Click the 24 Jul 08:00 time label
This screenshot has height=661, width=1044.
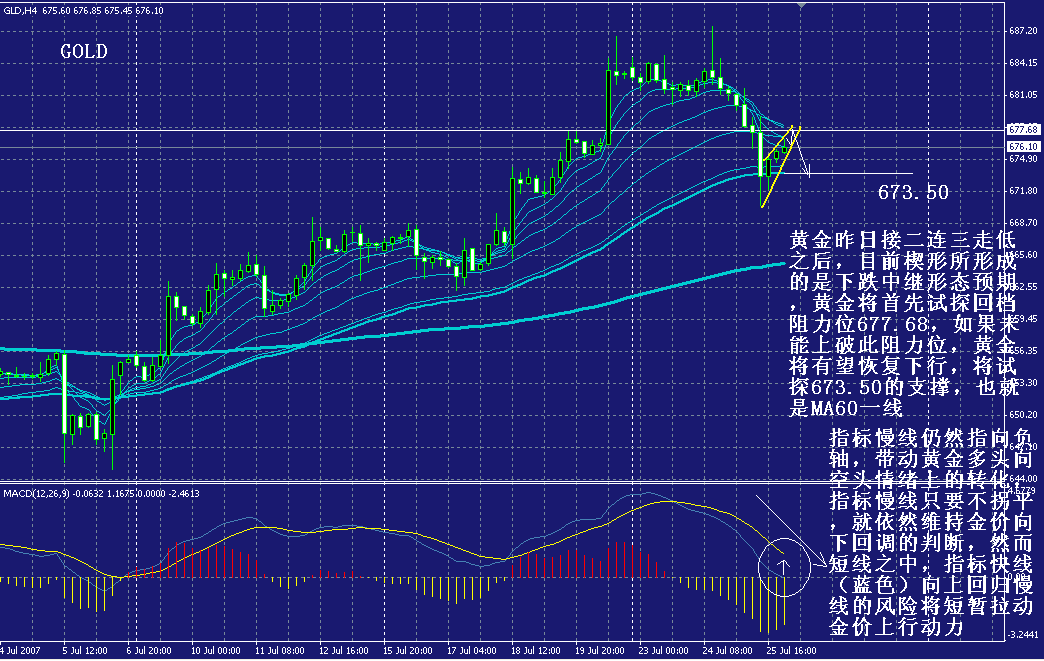[727, 650]
